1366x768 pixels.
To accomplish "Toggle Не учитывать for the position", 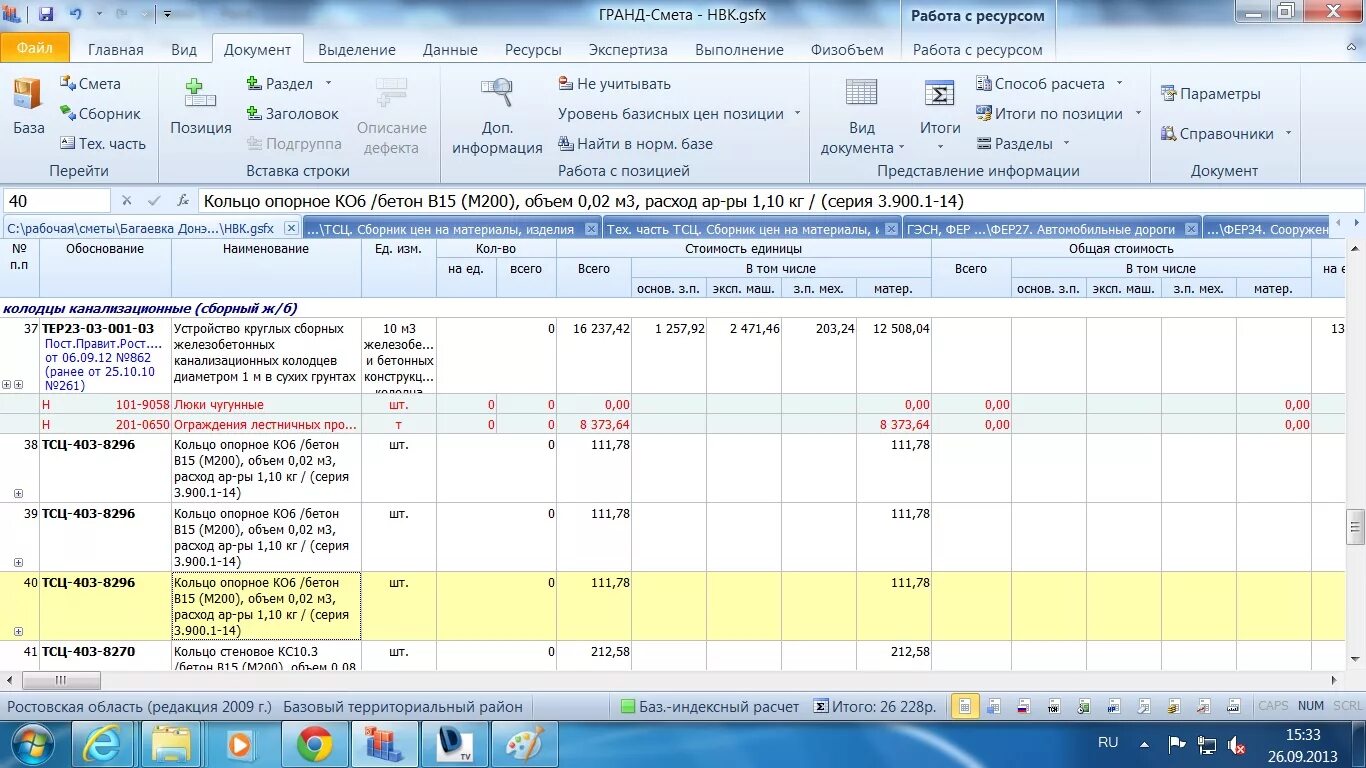I will (x=614, y=84).
